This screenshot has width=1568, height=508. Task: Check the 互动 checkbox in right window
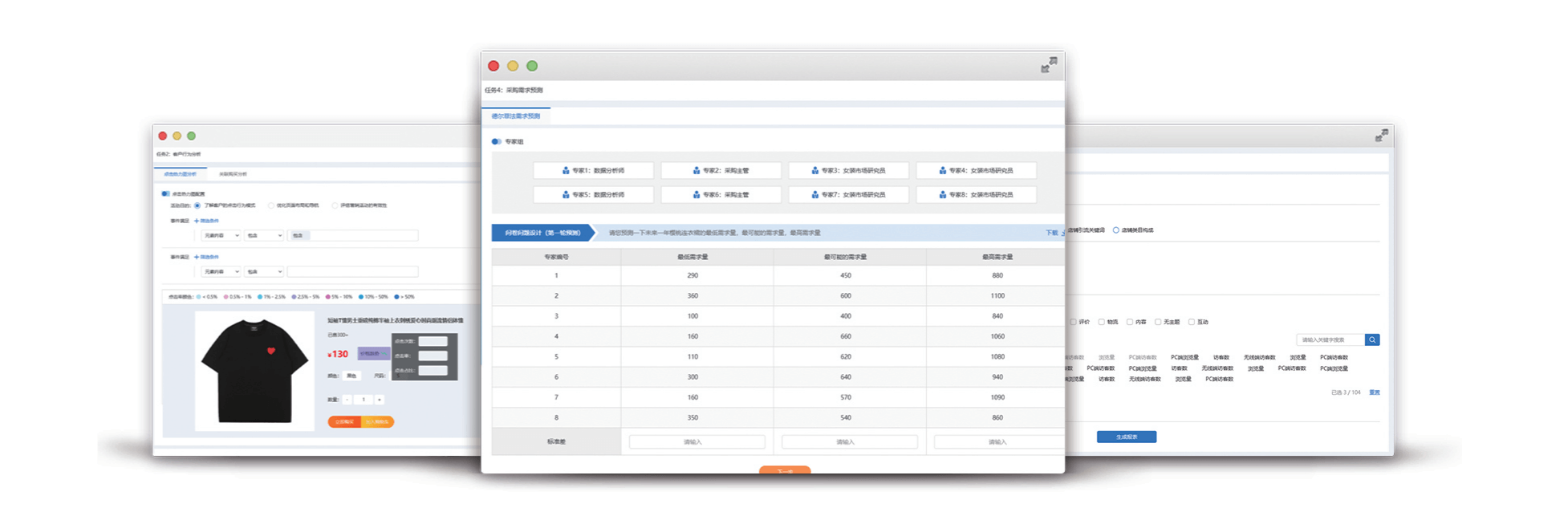click(x=1191, y=322)
